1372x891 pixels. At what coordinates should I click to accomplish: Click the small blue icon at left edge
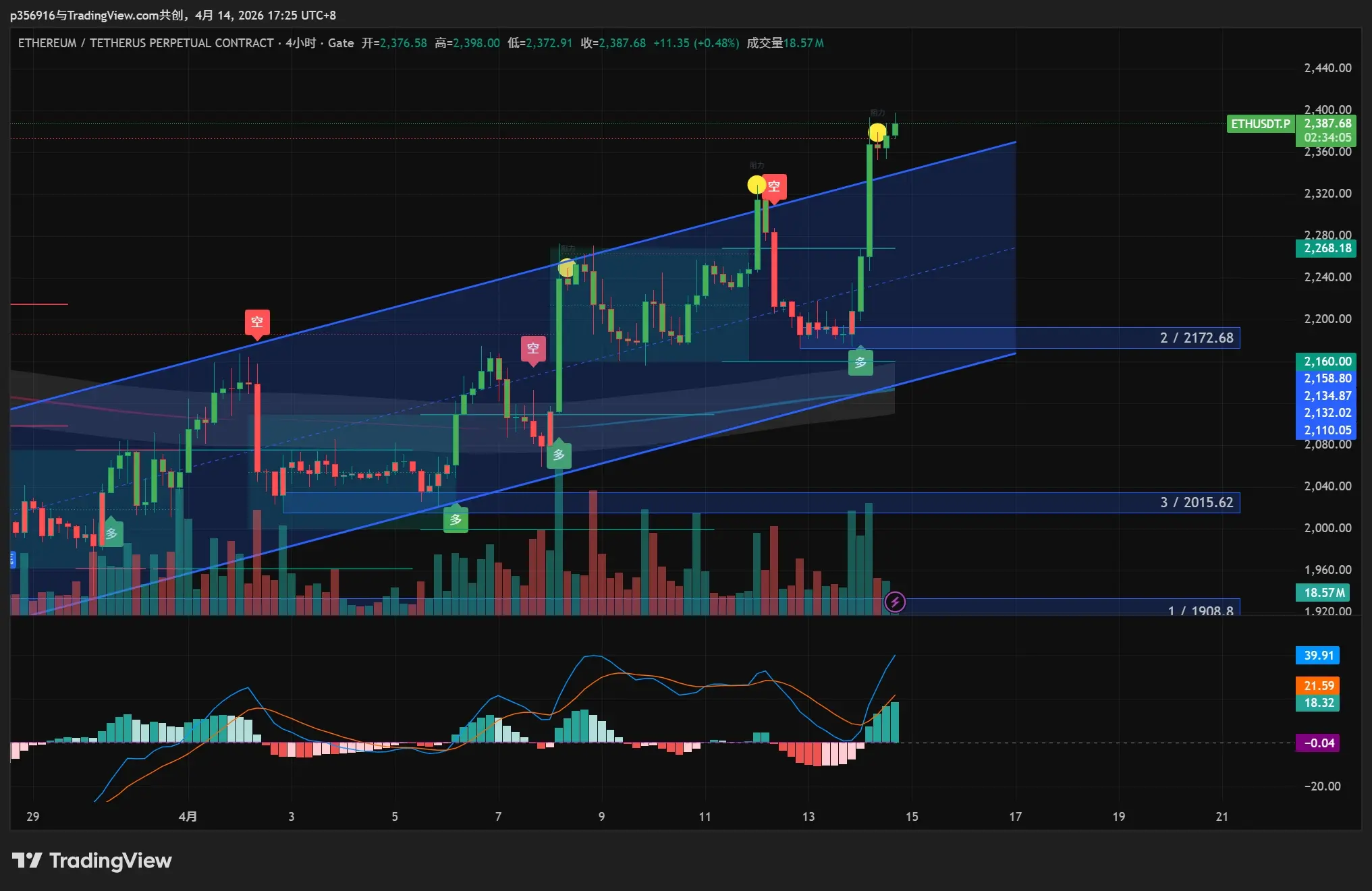click(x=12, y=559)
